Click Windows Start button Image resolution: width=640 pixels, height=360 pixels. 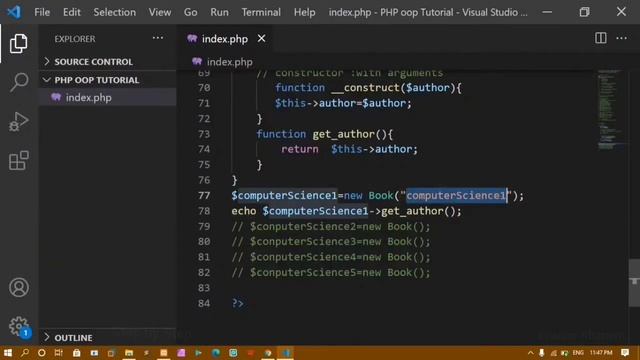[7, 353]
